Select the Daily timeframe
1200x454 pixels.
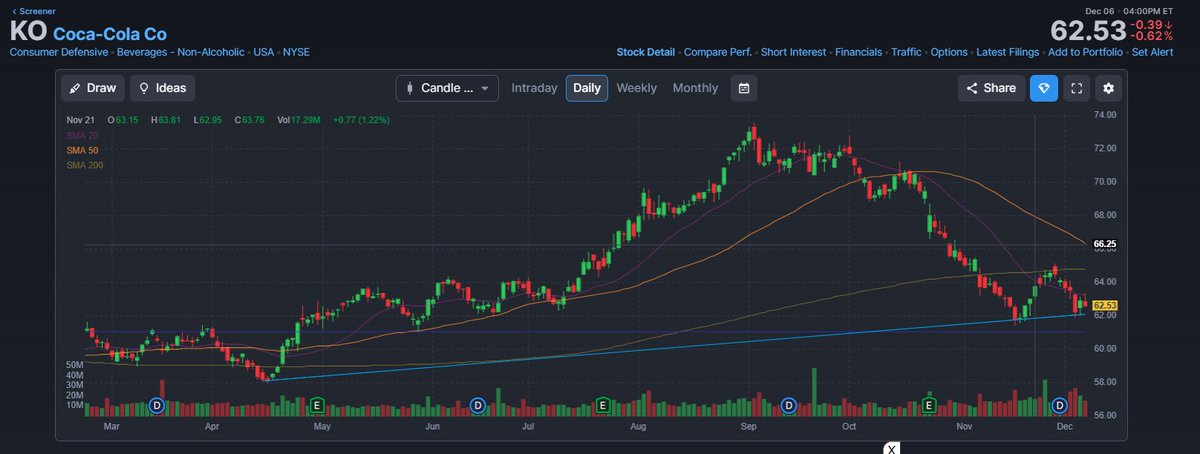(x=587, y=88)
